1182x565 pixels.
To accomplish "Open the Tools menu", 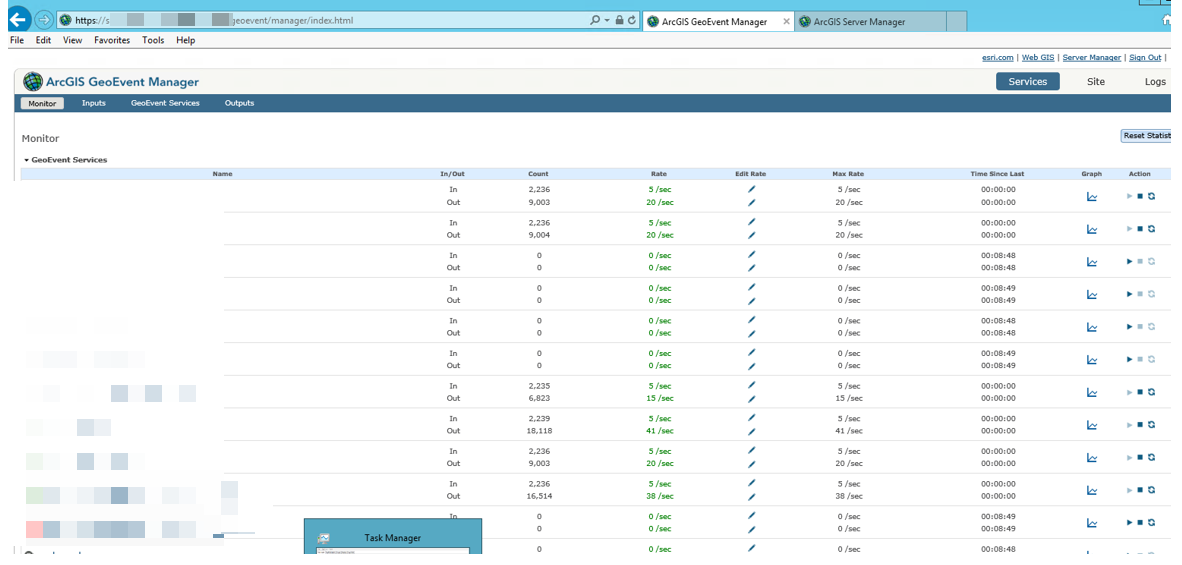I will pyautogui.click(x=153, y=41).
